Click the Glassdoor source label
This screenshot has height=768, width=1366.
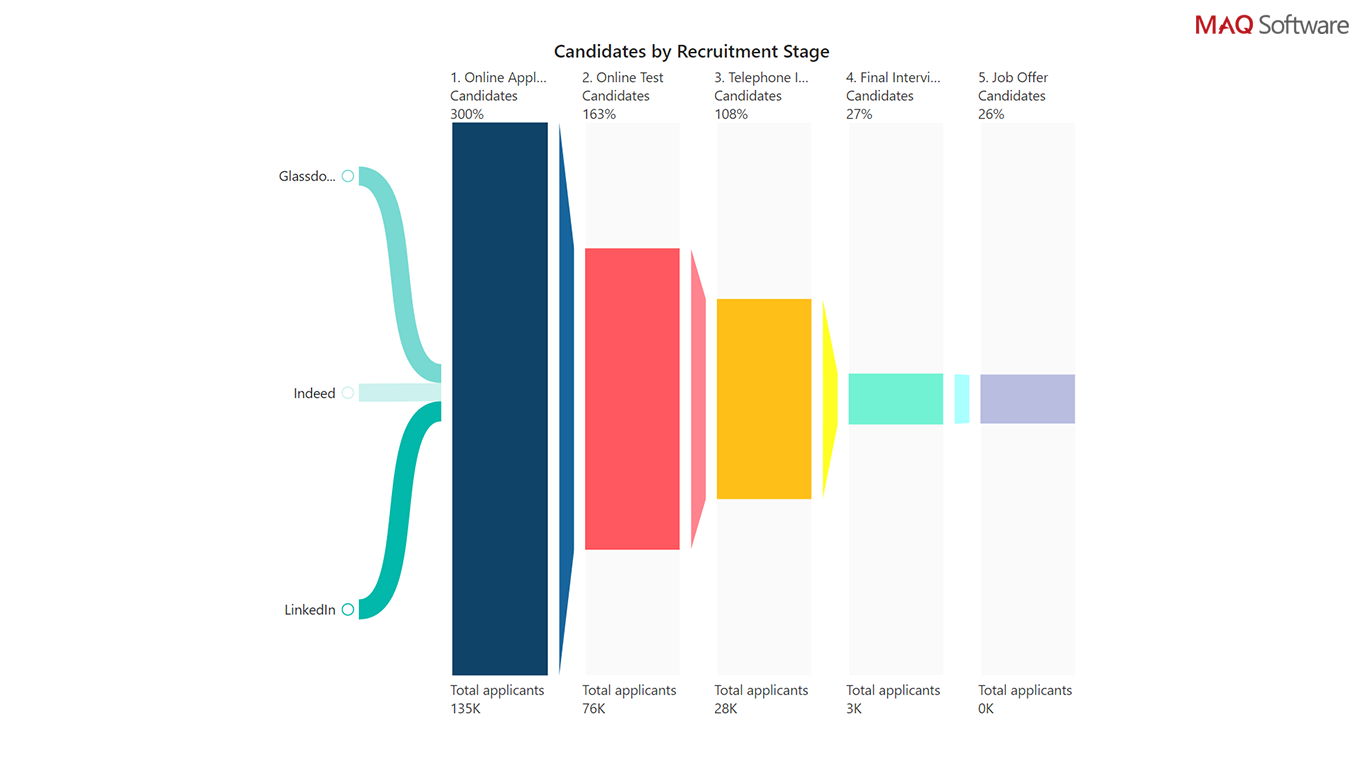307,176
